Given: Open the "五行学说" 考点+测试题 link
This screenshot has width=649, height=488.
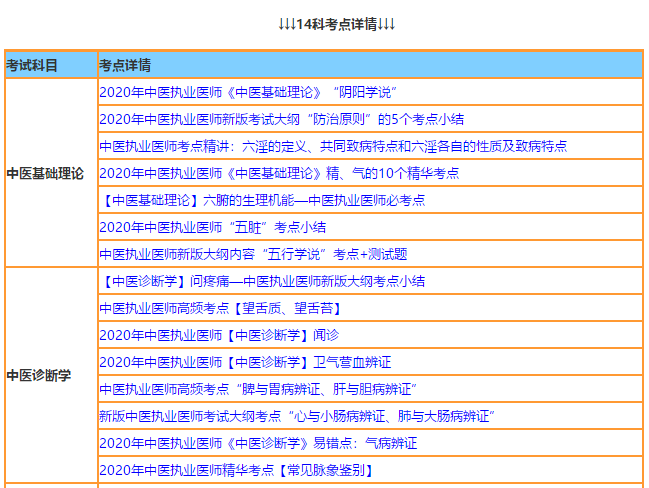Looking at the screenshot, I should coord(253,254).
